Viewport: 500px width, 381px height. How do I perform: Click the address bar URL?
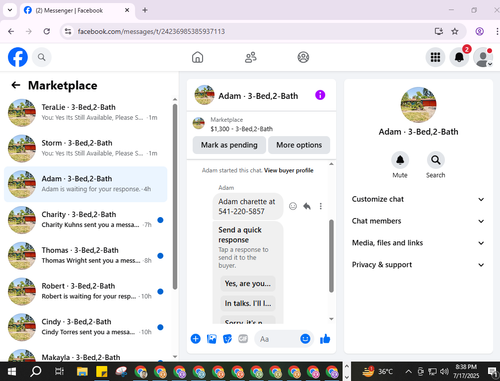(151, 31)
